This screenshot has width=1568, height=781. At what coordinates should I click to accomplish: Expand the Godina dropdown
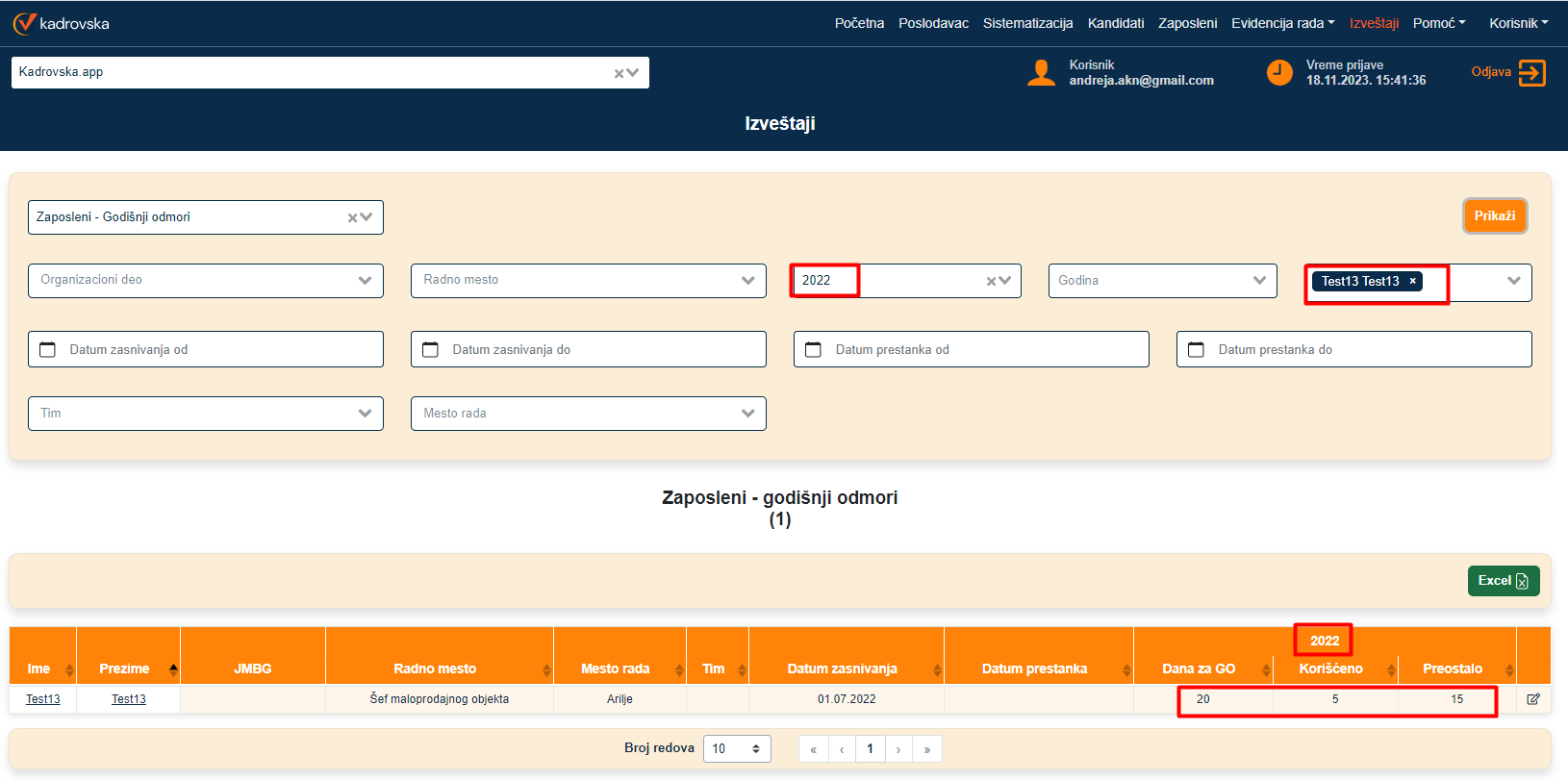tap(1259, 281)
